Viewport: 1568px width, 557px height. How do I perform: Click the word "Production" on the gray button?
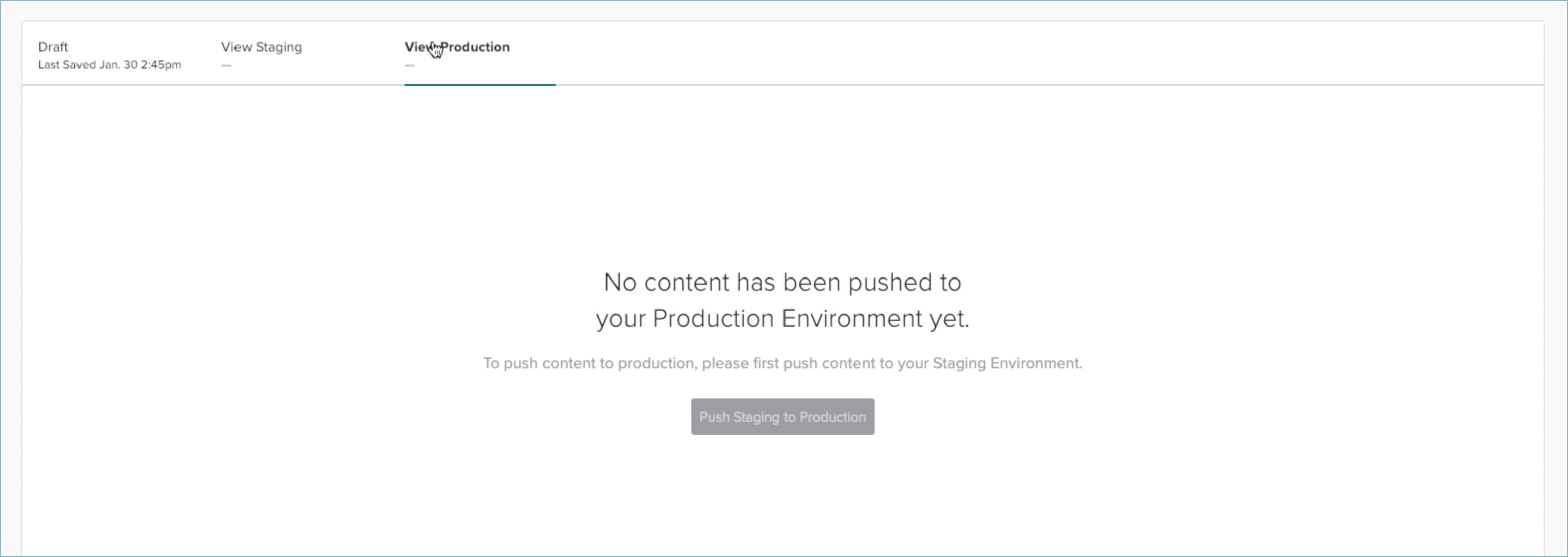[x=832, y=417]
